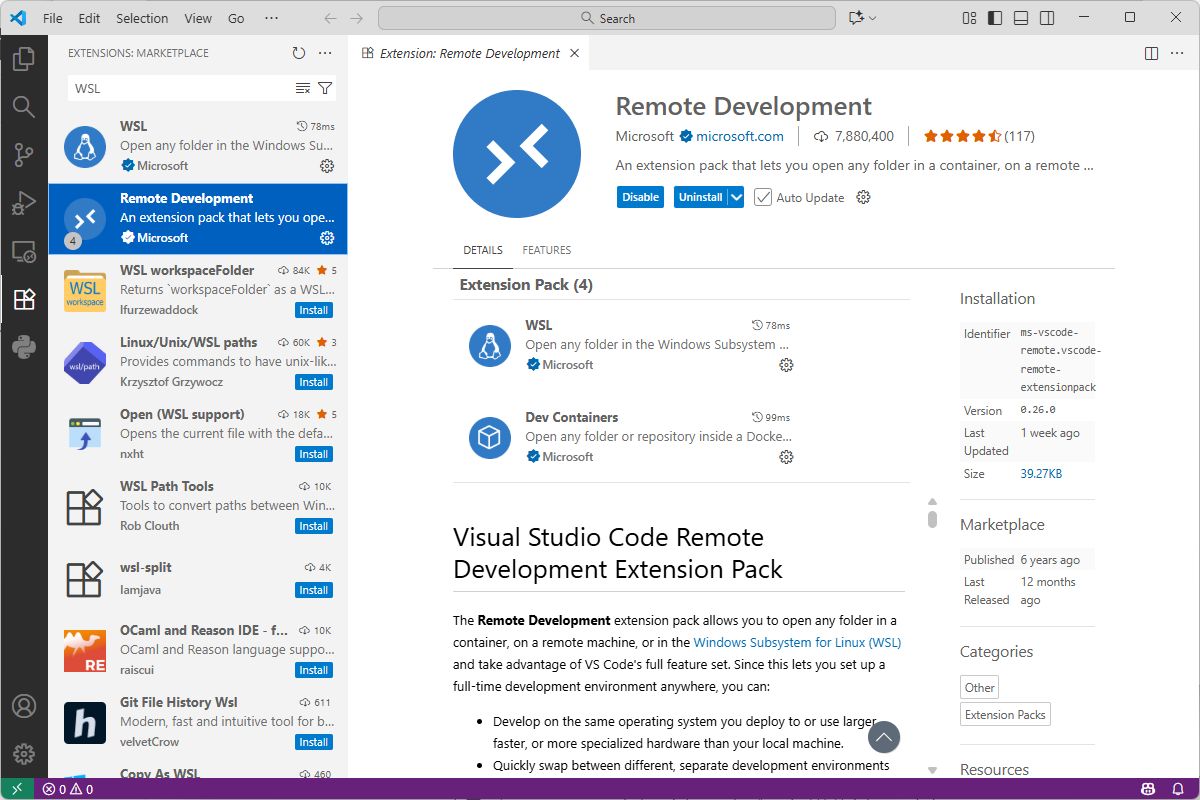Open the Explorer view in activity bar
This screenshot has height=800, width=1200.
point(24,59)
